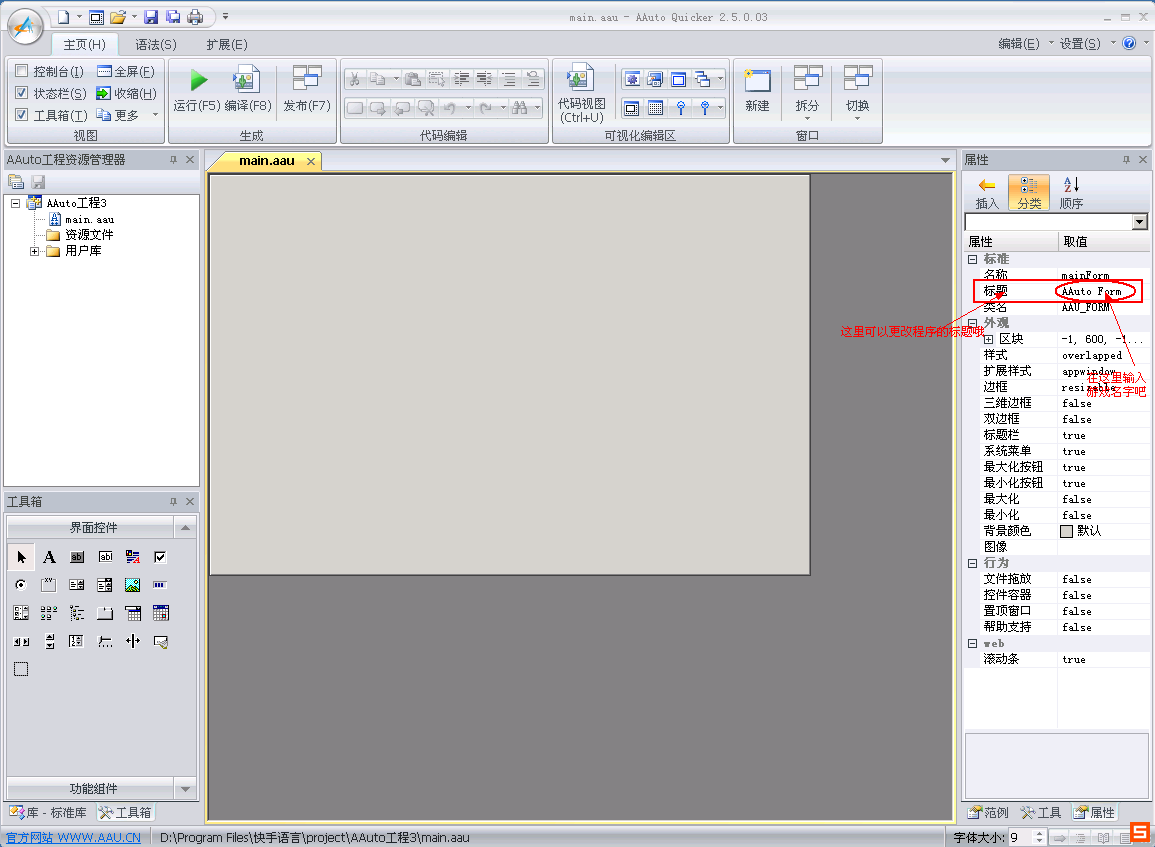Switch to the 范例 tab at bottom
The height and width of the screenshot is (847, 1155).
coord(988,812)
